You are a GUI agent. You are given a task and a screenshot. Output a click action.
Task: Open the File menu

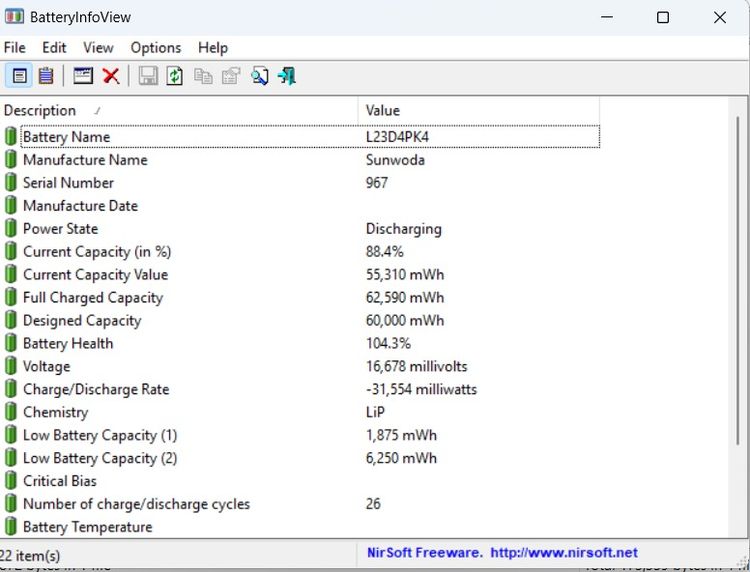15,48
